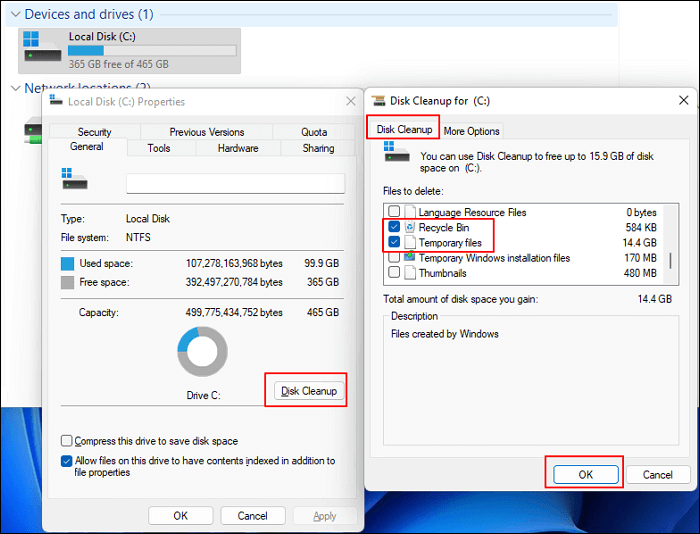This screenshot has width=700, height=534.
Task: Click the Temporary files page icon
Action: point(410,242)
